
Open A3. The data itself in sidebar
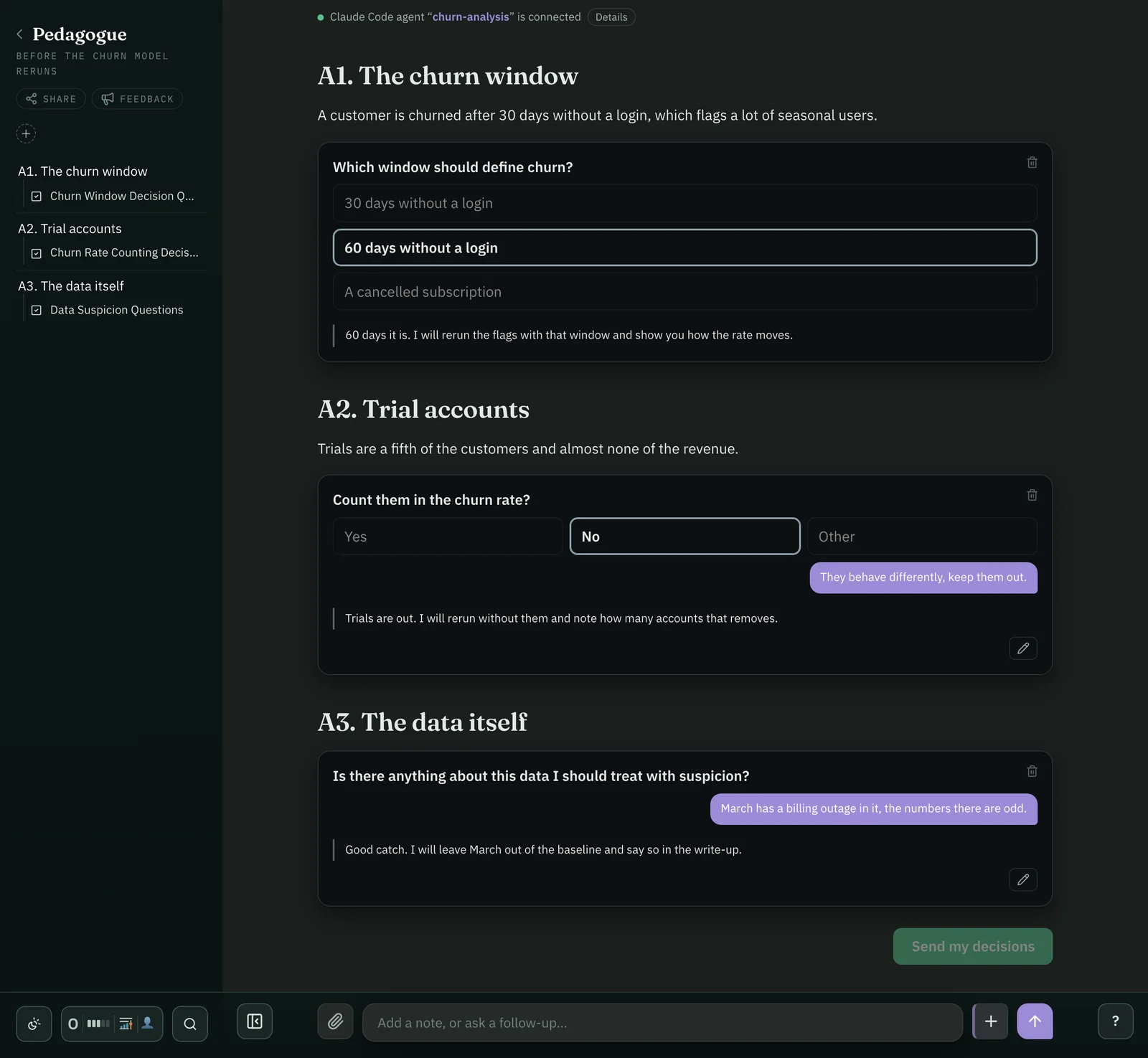[x=70, y=286]
